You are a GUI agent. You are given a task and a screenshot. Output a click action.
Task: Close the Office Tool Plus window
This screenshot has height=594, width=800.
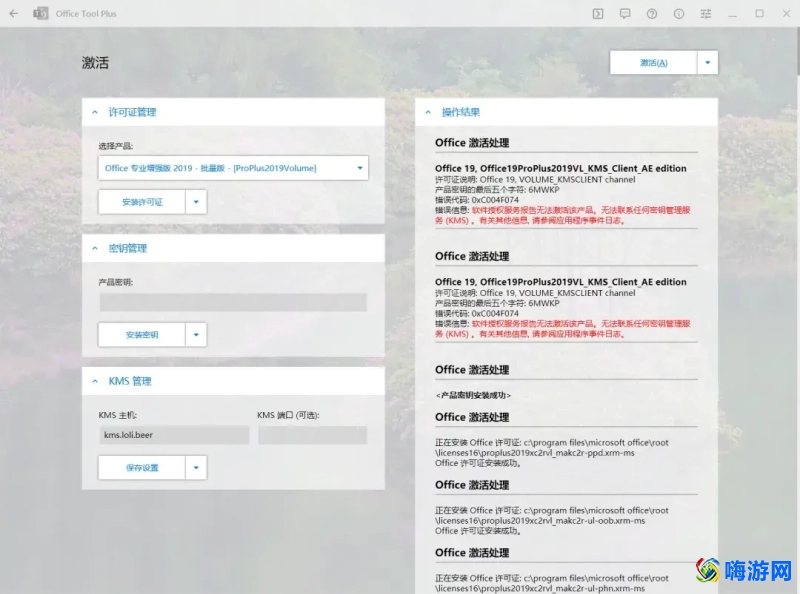point(786,14)
